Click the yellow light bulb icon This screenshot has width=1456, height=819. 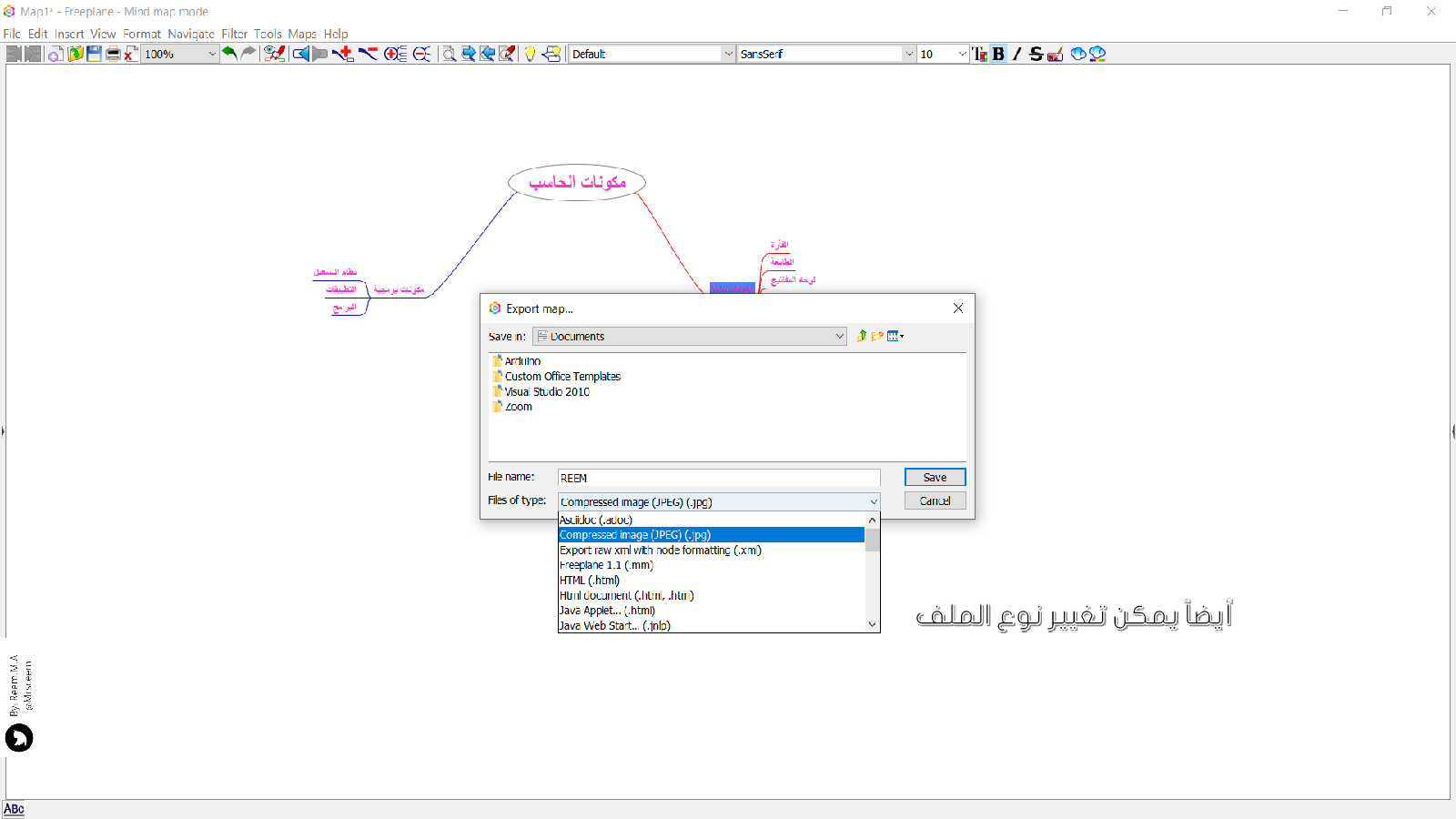pyautogui.click(x=530, y=54)
